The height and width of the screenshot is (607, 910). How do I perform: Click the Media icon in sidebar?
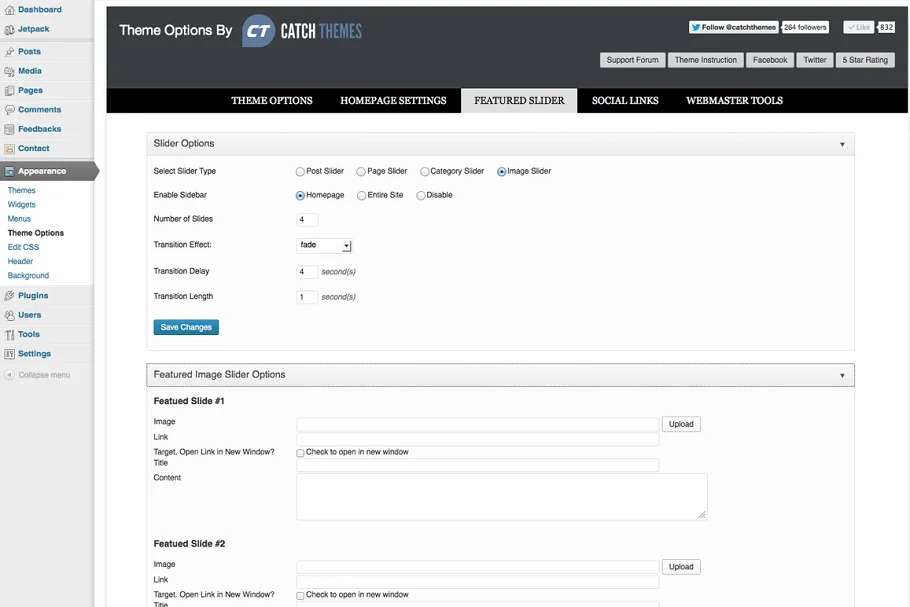[9, 71]
